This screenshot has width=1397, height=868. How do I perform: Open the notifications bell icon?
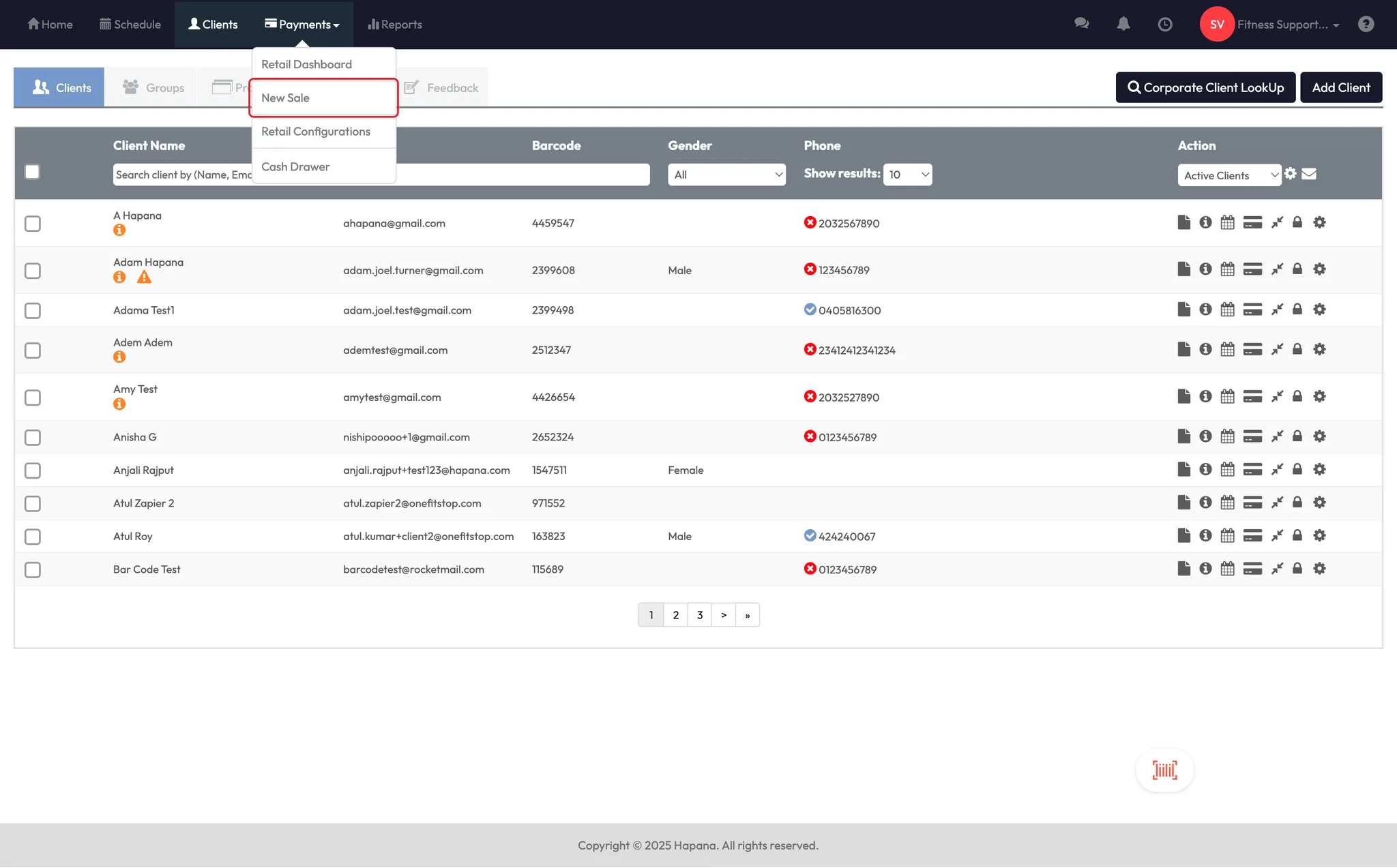pos(1123,24)
